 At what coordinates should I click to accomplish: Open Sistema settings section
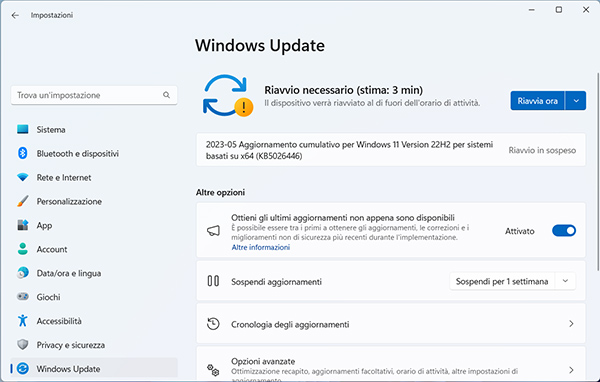click(x=94, y=129)
